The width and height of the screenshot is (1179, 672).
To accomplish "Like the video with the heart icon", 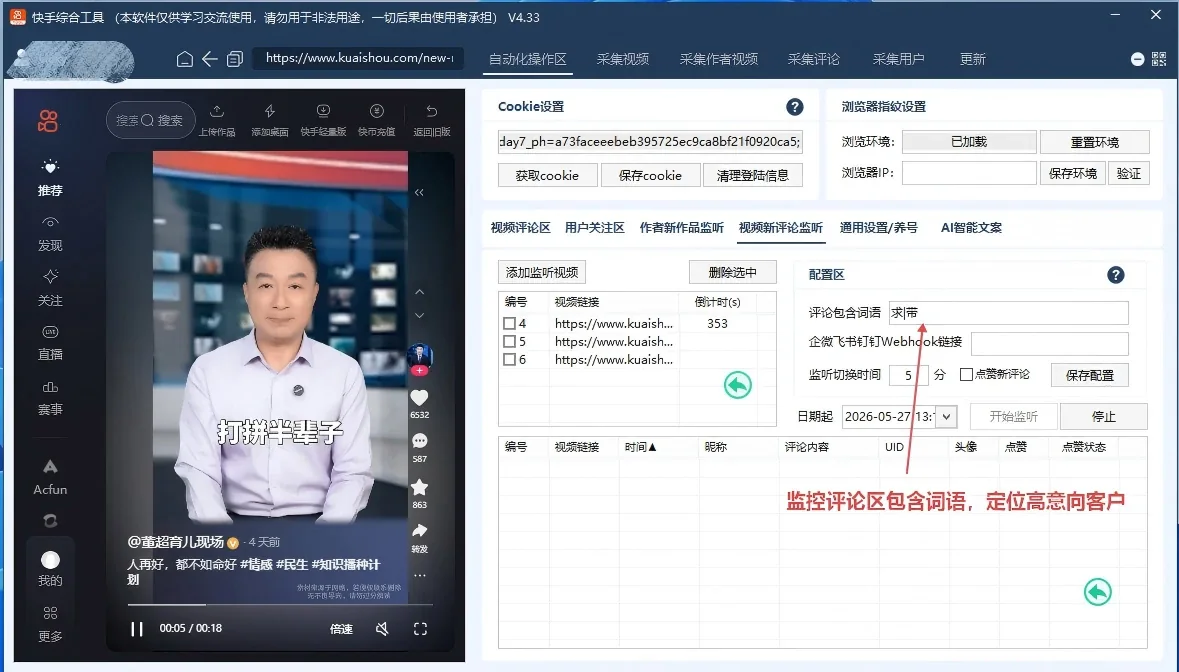I will [420, 398].
